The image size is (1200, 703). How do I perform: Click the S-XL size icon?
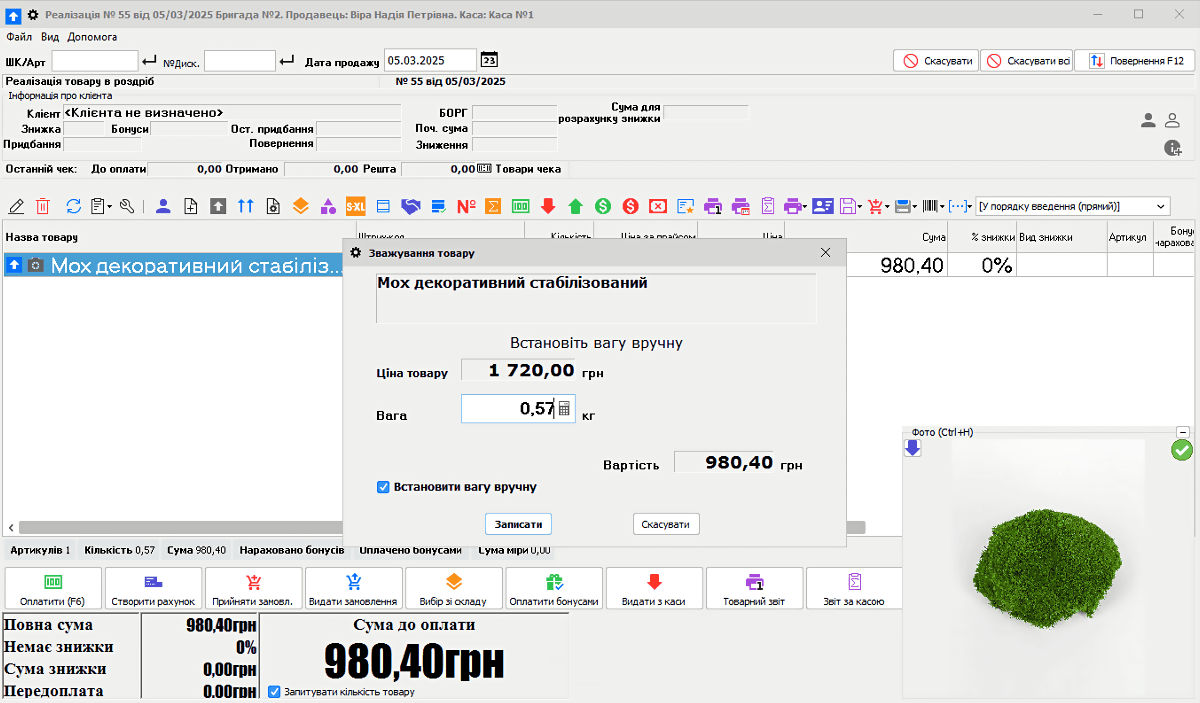[355, 206]
